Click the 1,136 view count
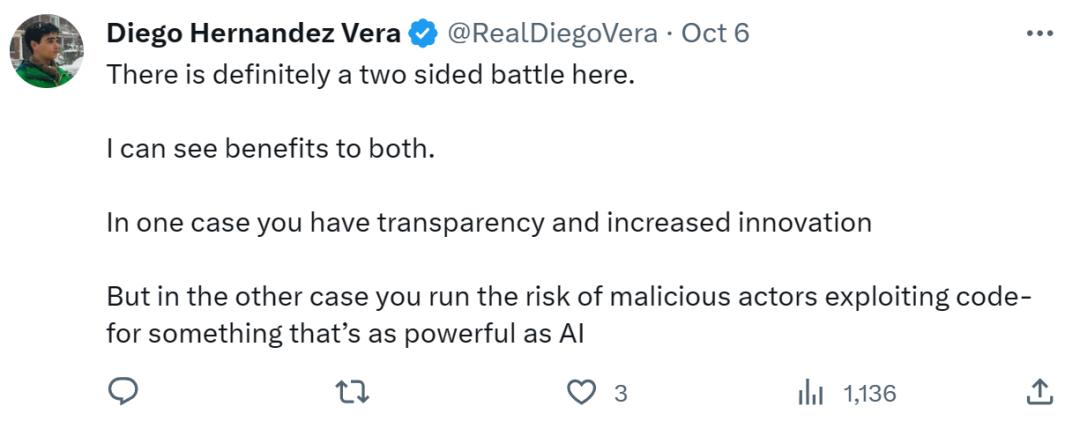This screenshot has width=1080, height=421. click(x=870, y=394)
